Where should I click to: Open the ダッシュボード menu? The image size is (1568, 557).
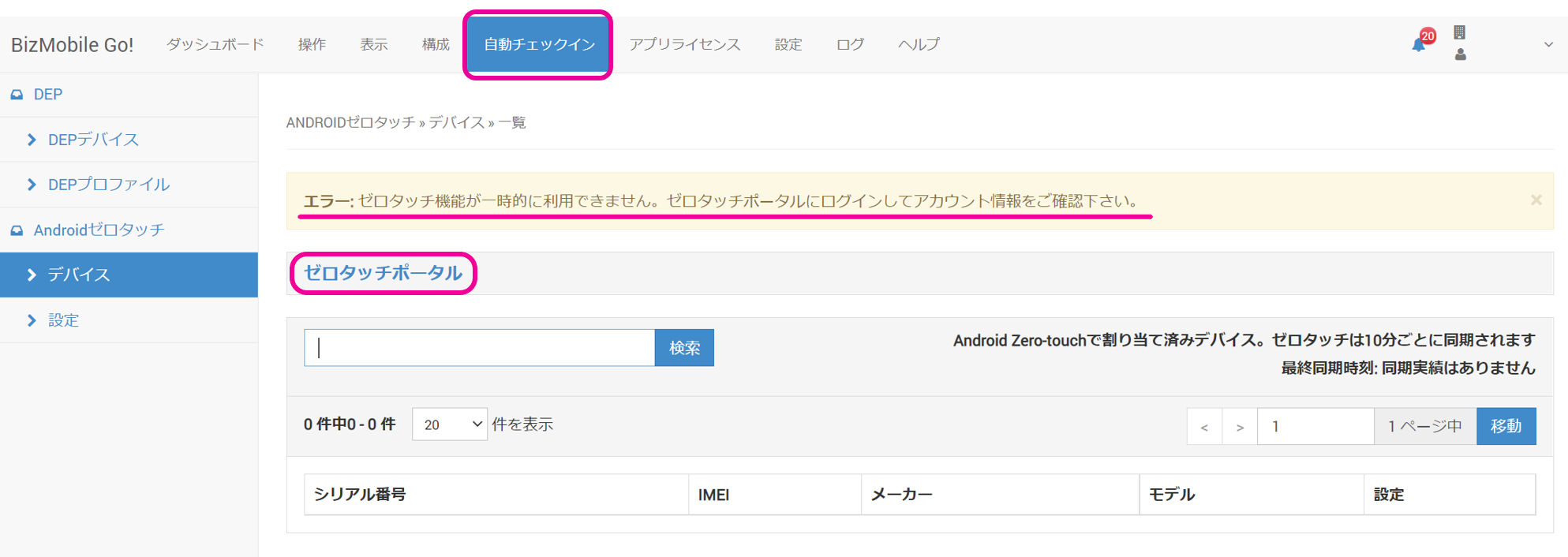[215, 45]
